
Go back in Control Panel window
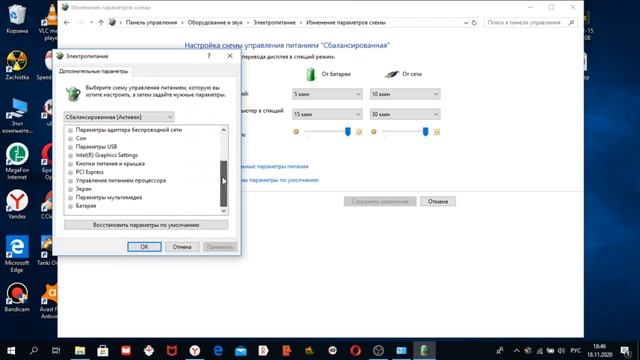tap(67, 22)
